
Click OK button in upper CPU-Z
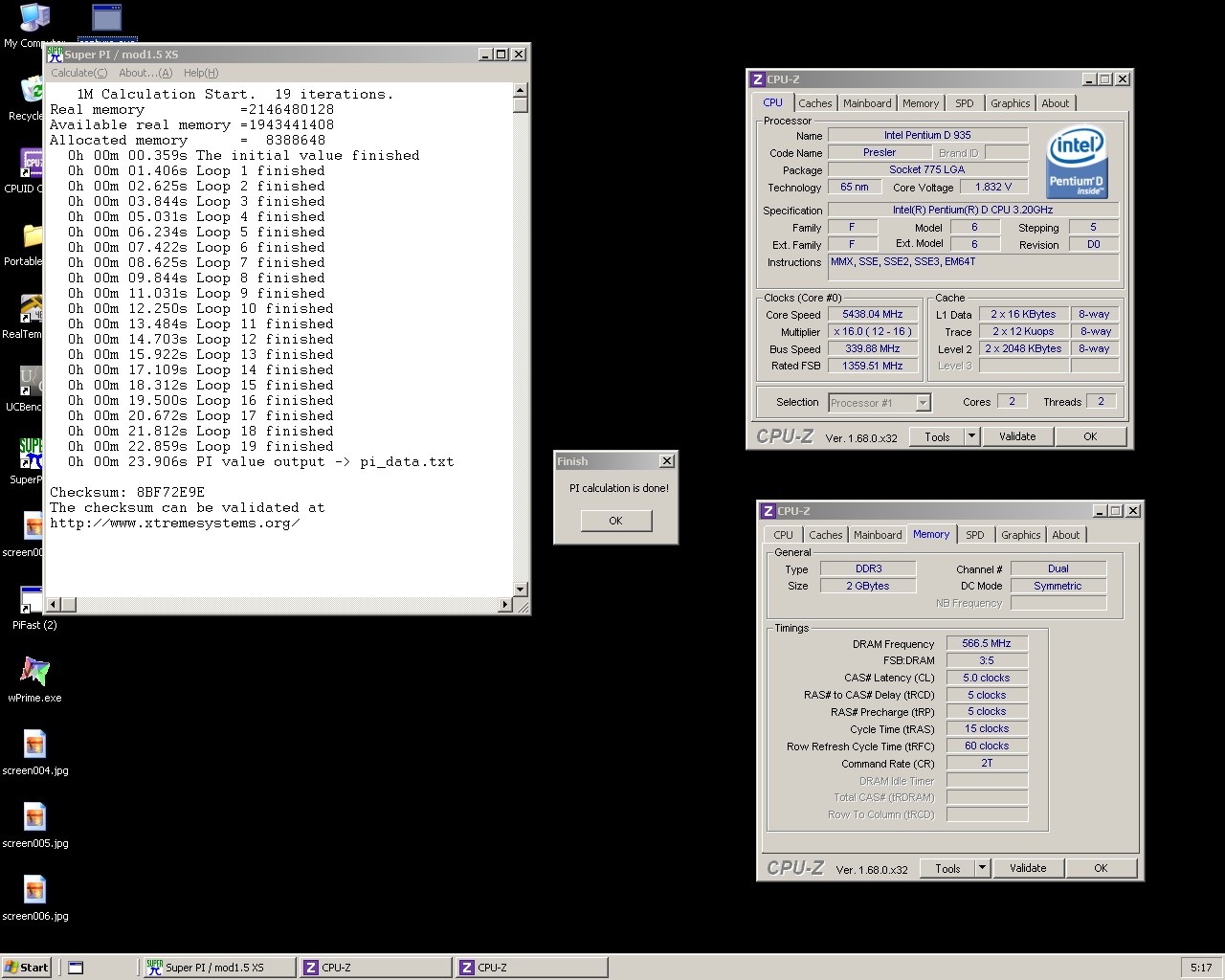coord(1090,436)
